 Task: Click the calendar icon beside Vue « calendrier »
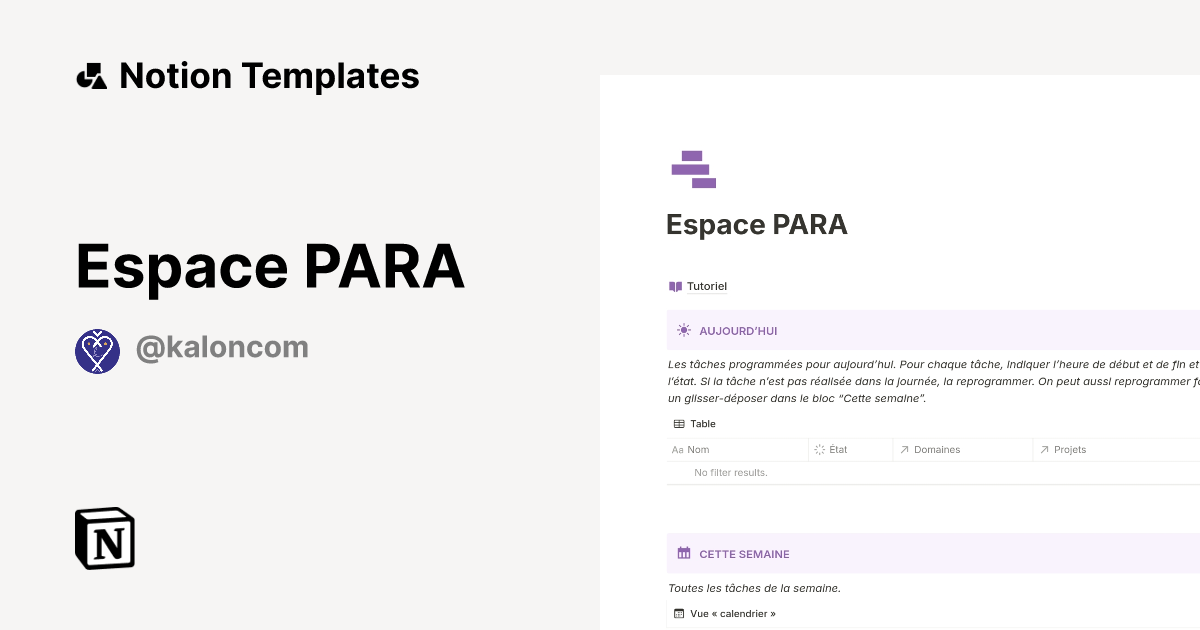pyautogui.click(x=679, y=613)
